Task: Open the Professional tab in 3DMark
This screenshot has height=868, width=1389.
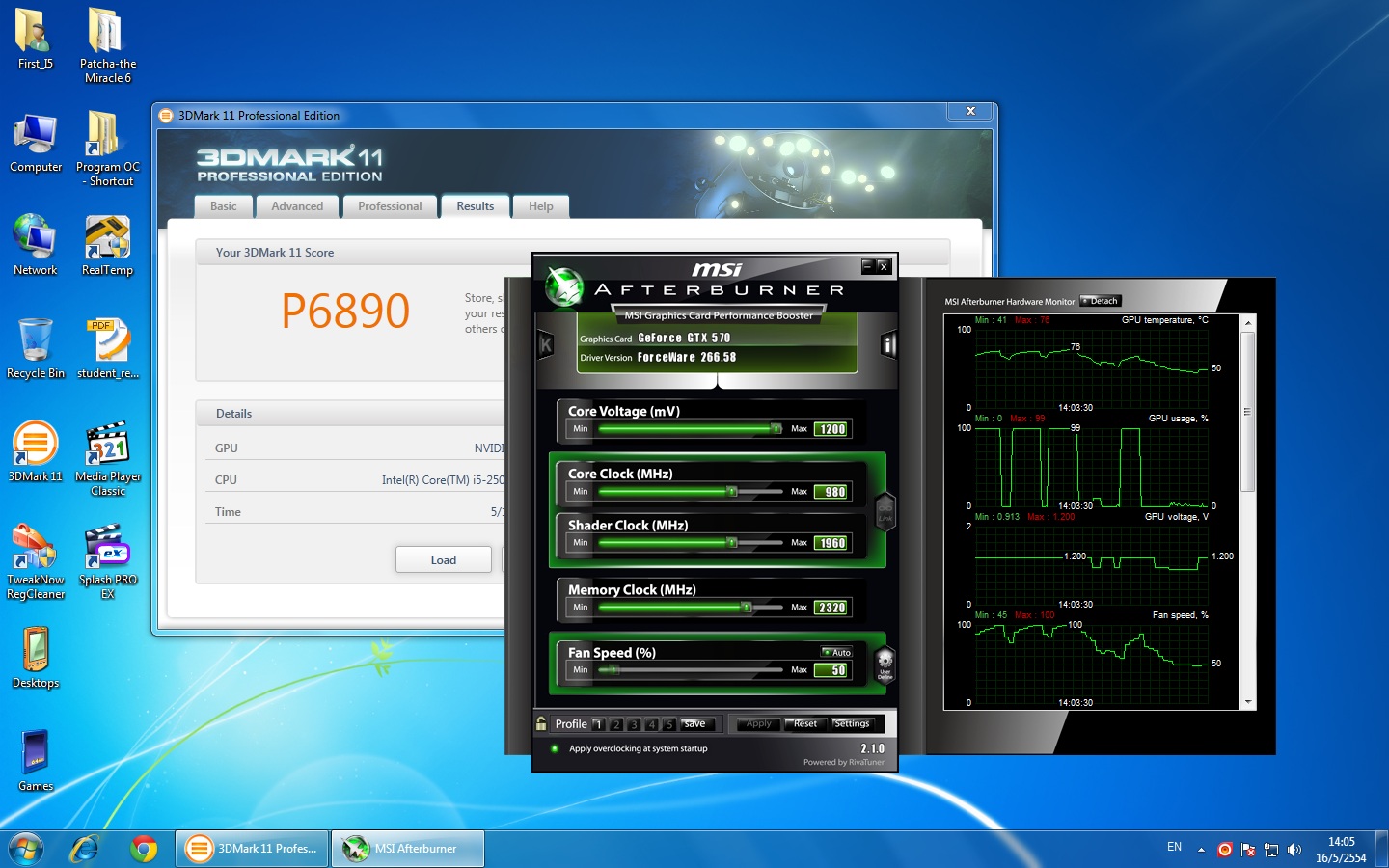Action: pyautogui.click(x=390, y=206)
